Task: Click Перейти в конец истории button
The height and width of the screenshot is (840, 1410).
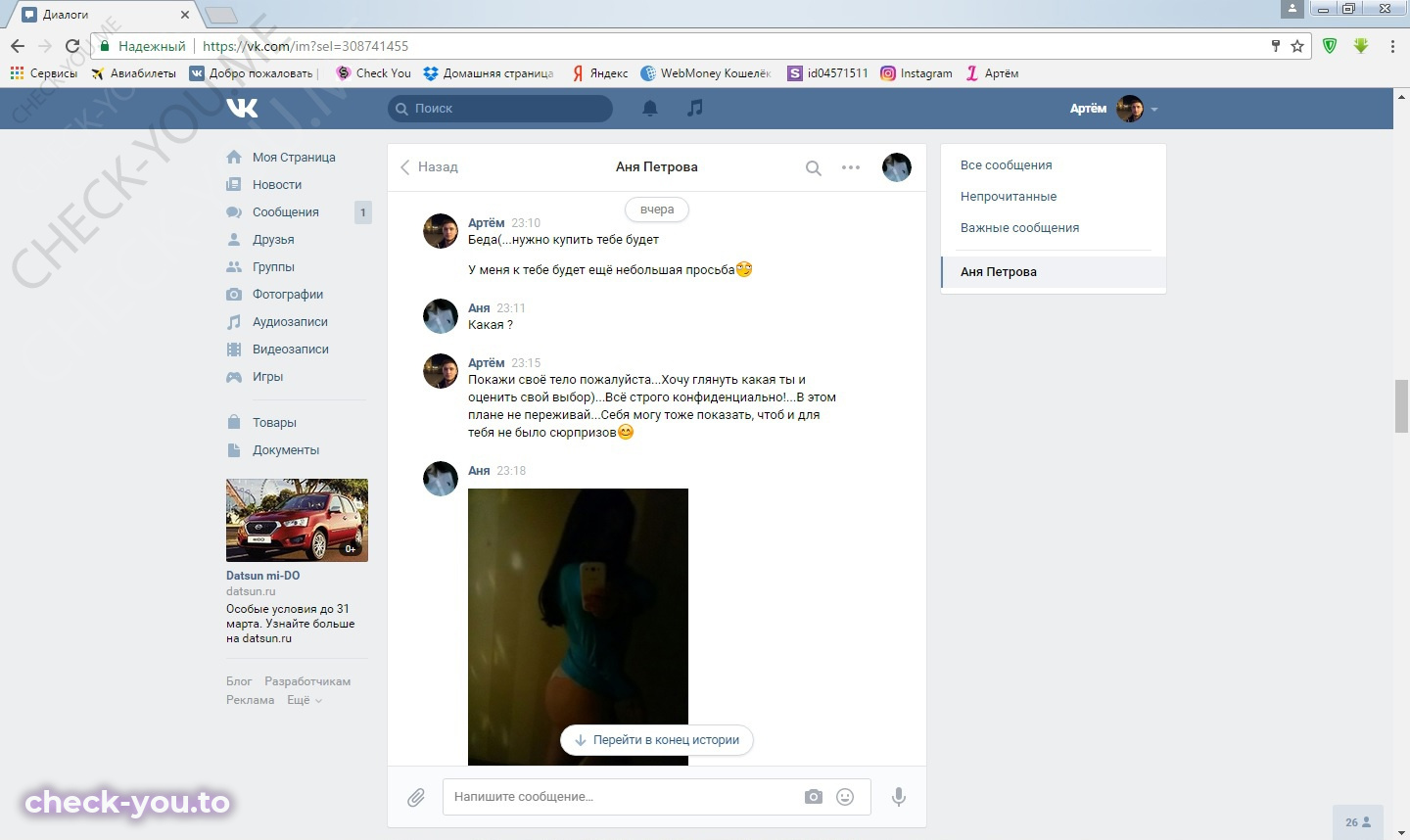Action: [x=657, y=740]
